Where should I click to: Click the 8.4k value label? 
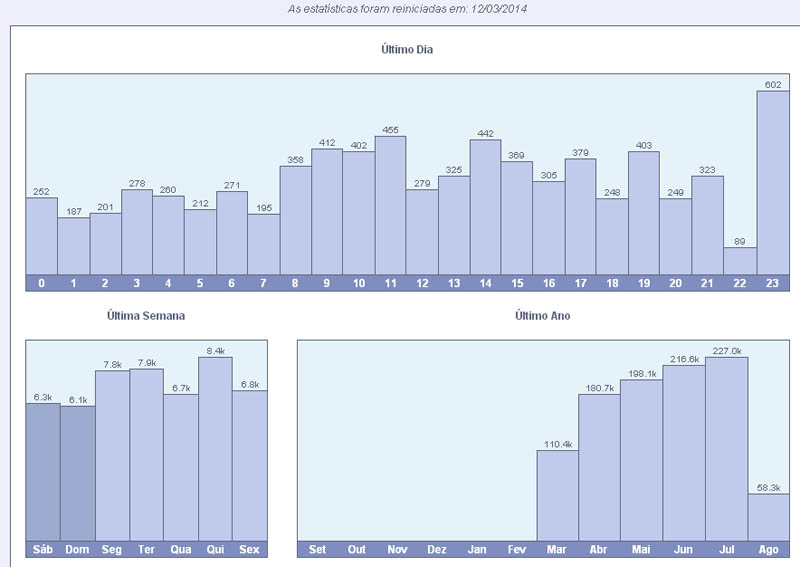coord(215,351)
